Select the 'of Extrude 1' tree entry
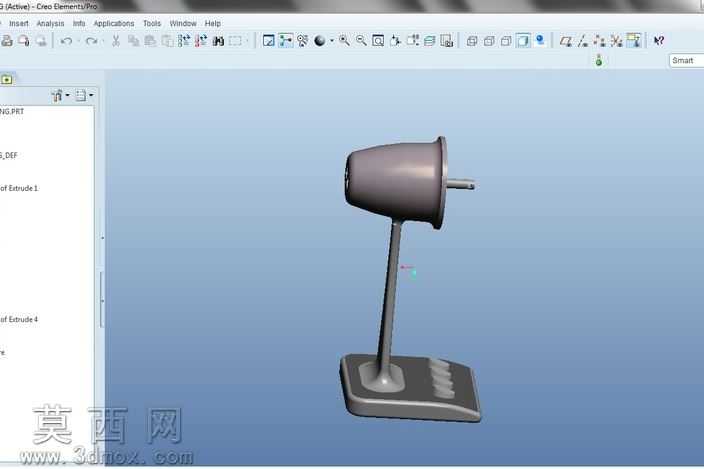 19,188
